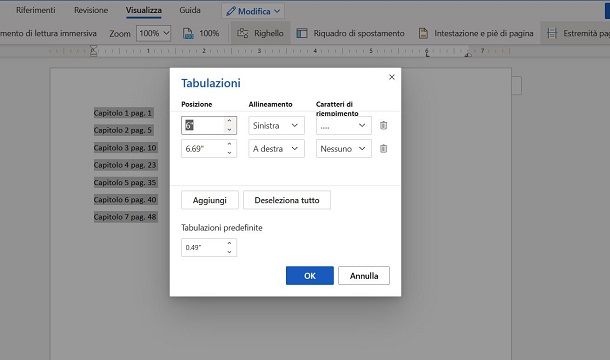Open the A destra alignment dropdown
This screenshot has width=610, height=360.
(x=276, y=149)
